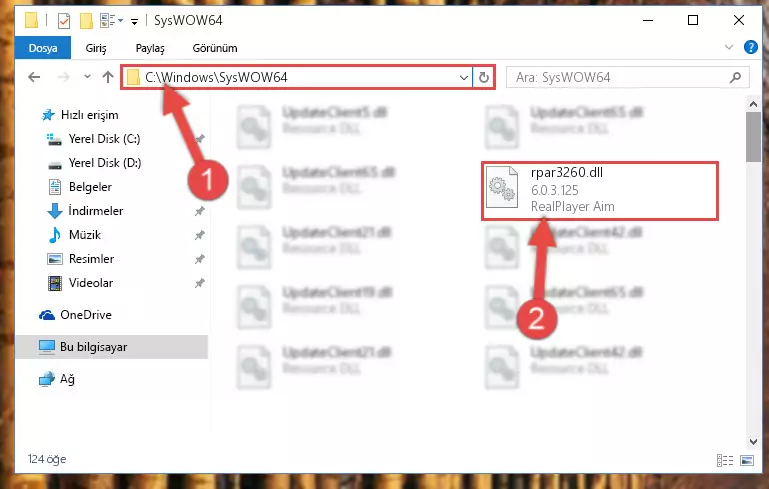Screen dimensions: 769x489
Task: Expand the address bar history dropdown
Action: [463, 77]
